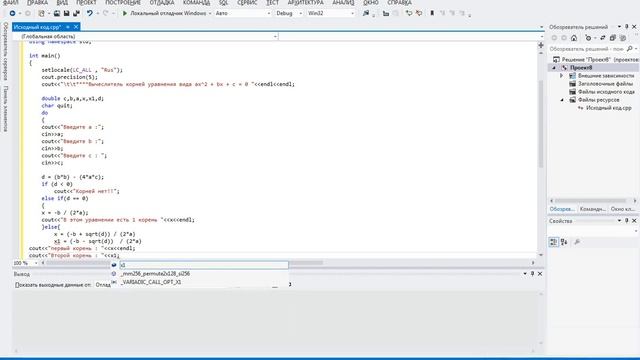Click the split editor handle above scrollbar
The height and width of the screenshot is (360, 640).
point(541,45)
